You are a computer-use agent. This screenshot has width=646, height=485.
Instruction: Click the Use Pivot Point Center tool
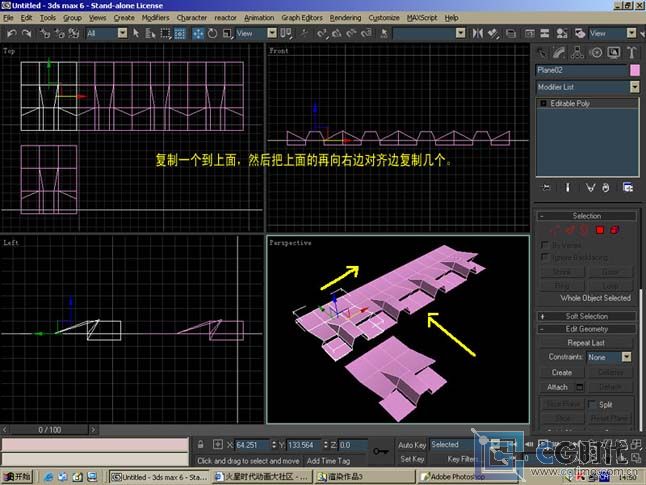click(286, 33)
